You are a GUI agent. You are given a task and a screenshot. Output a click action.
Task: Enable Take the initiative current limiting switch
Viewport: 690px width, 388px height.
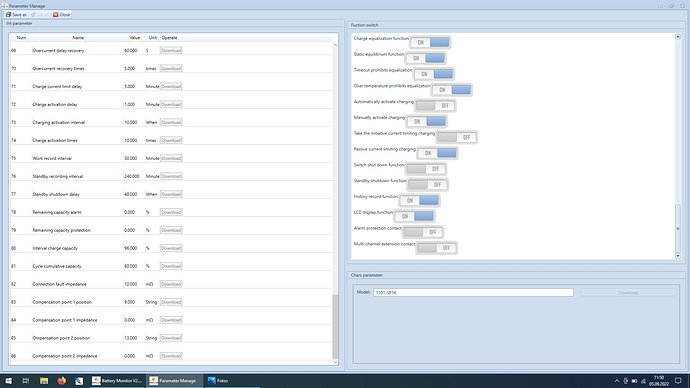(457, 137)
